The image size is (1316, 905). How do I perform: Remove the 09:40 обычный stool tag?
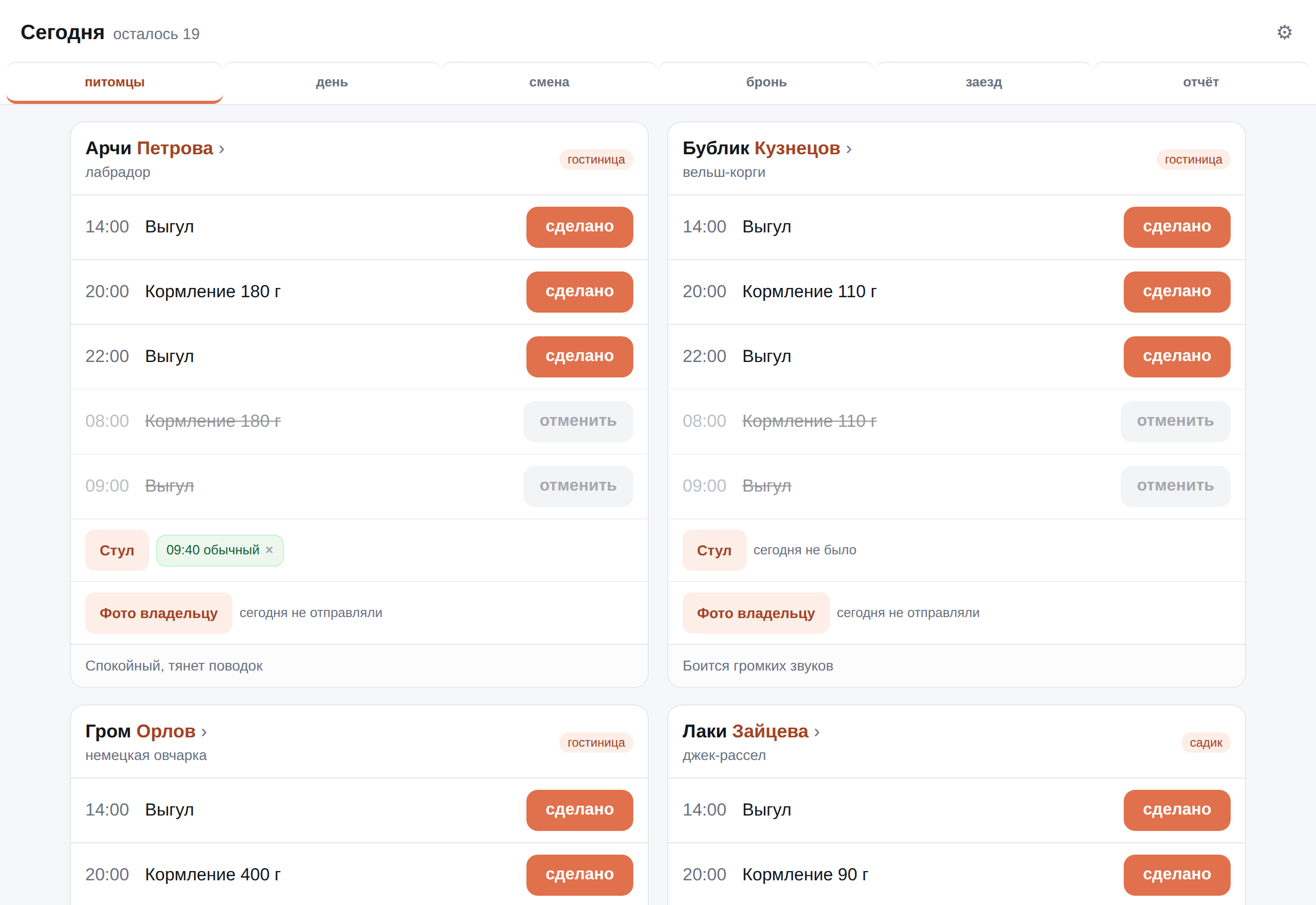pyautogui.click(x=269, y=550)
